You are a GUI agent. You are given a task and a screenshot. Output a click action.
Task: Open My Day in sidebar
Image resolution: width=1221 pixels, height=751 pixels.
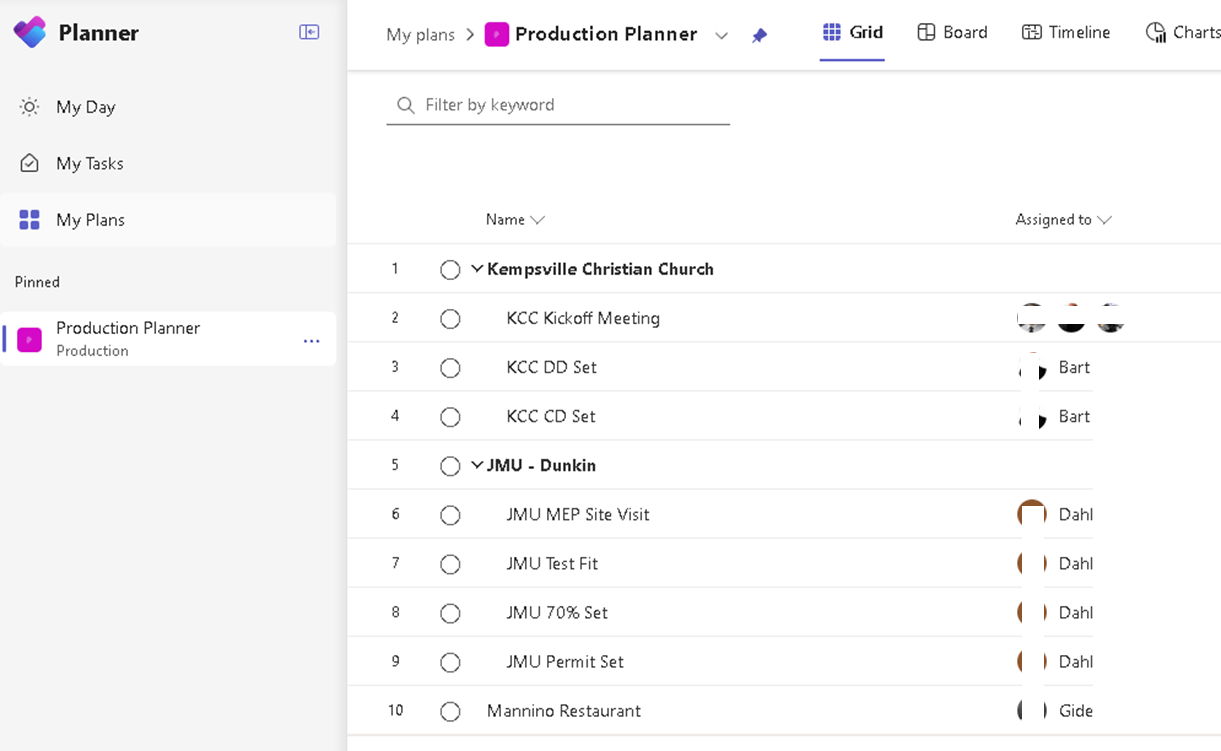click(x=168, y=107)
